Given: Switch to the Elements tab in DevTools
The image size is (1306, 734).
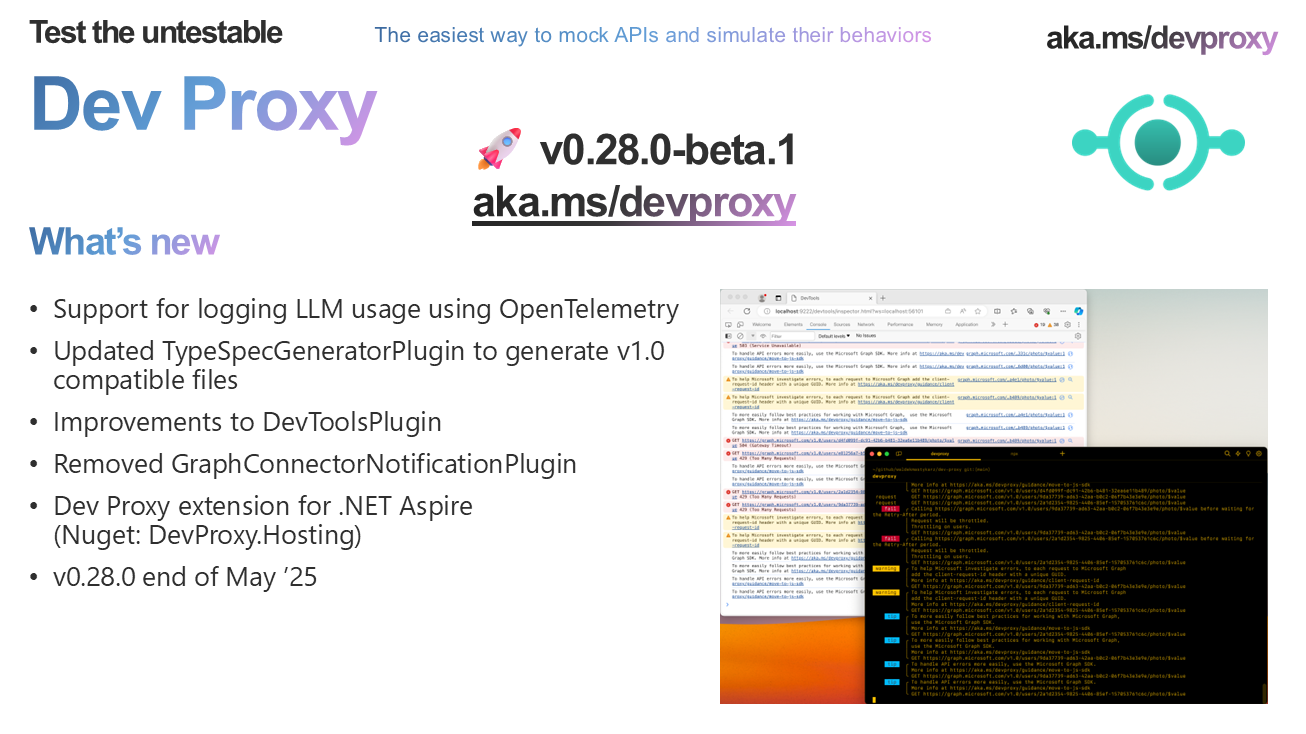Looking at the screenshot, I should pos(793,325).
